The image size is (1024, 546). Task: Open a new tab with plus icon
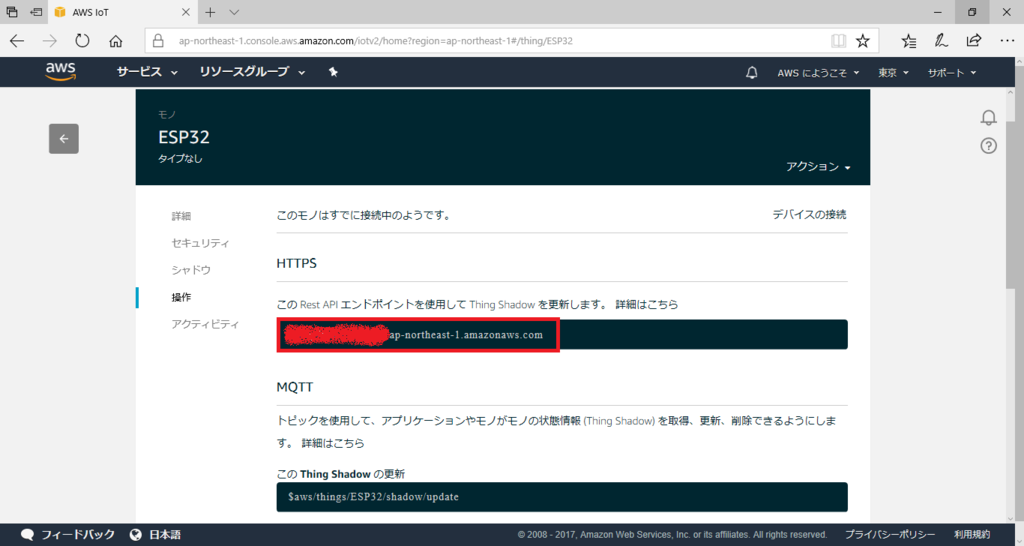(210, 12)
